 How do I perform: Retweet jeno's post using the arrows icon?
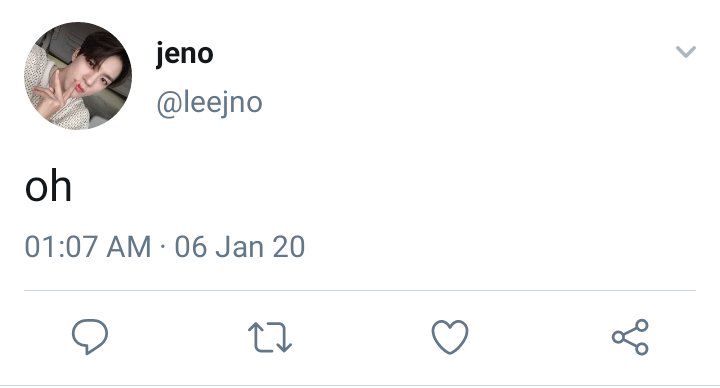270,337
